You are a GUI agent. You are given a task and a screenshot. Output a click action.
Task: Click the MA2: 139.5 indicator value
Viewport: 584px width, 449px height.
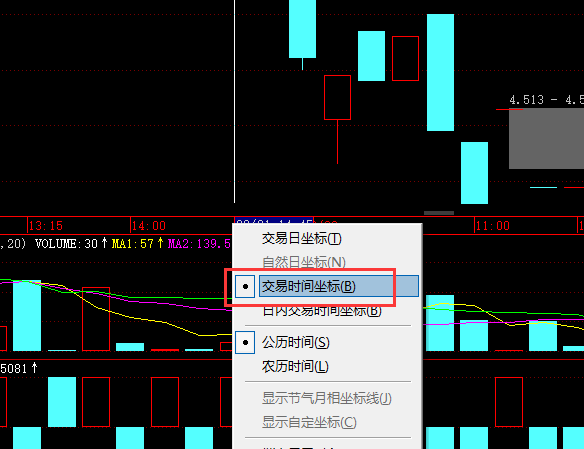pyautogui.click(x=199, y=244)
